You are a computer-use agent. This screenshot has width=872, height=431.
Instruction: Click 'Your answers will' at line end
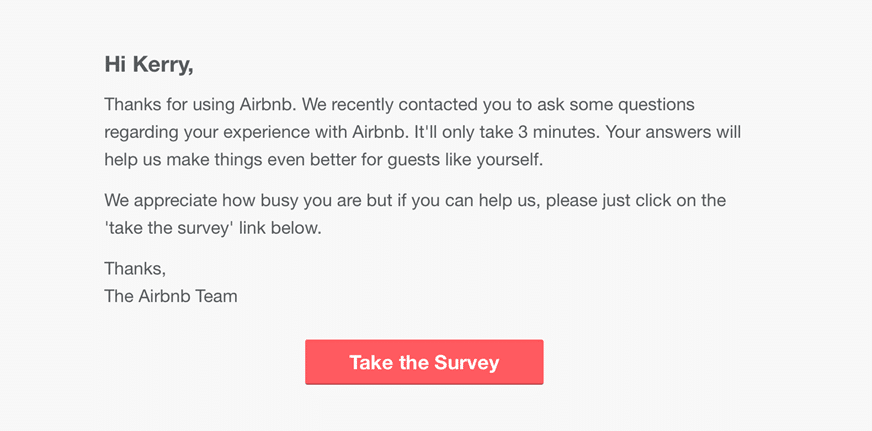pyautogui.click(x=681, y=131)
